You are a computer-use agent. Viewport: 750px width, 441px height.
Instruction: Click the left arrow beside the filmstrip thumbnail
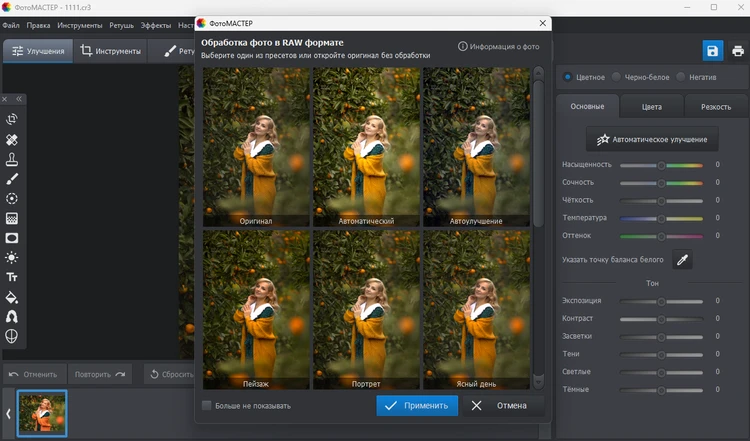click(8, 413)
